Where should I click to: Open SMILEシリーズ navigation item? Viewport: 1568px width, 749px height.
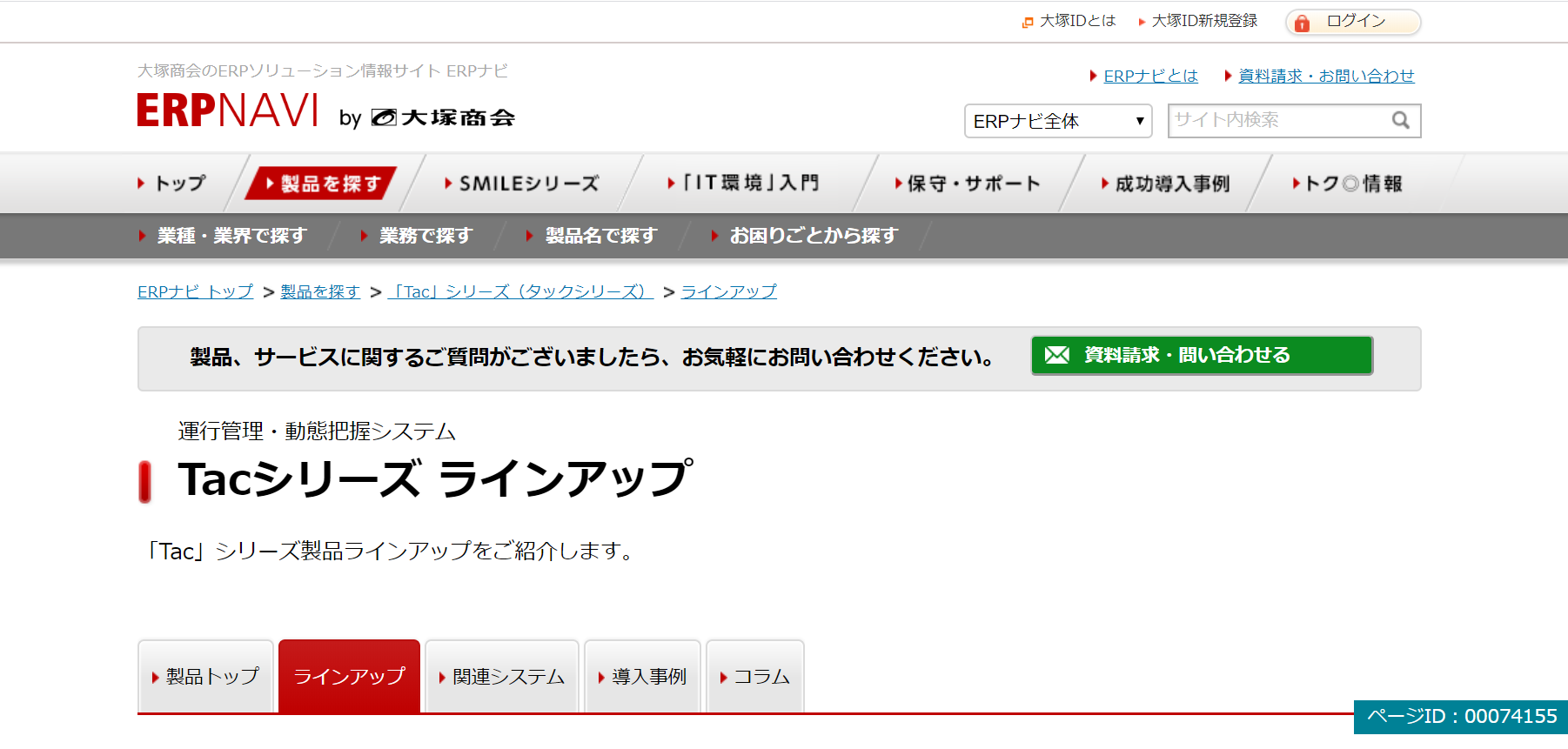[x=522, y=184]
